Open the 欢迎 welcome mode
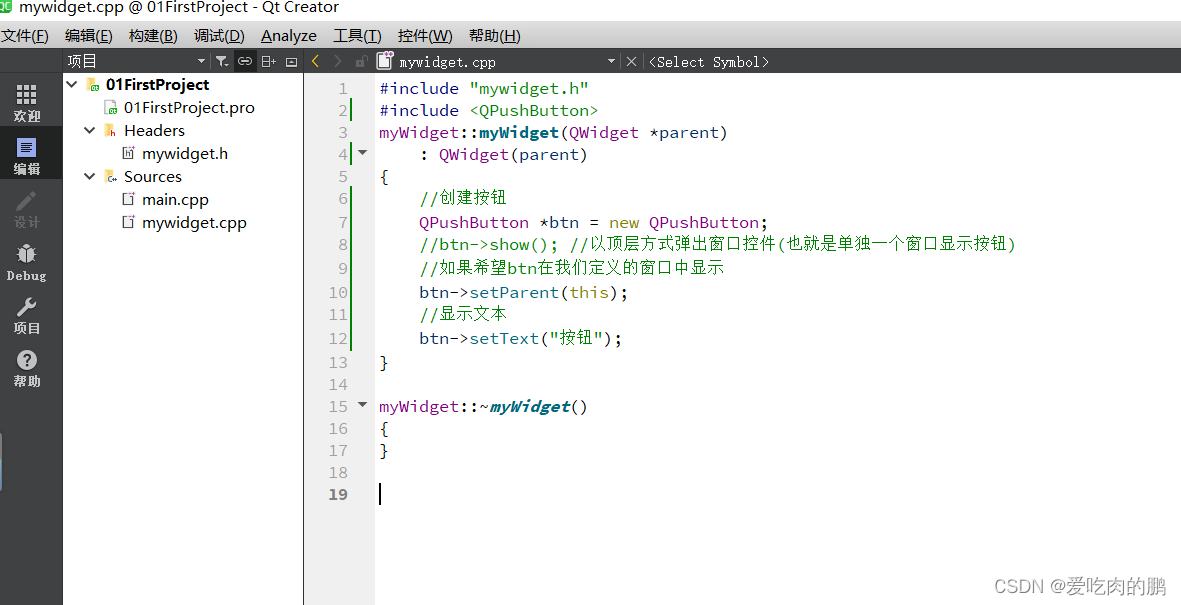 pyautogui.click(x=26, y=103)
